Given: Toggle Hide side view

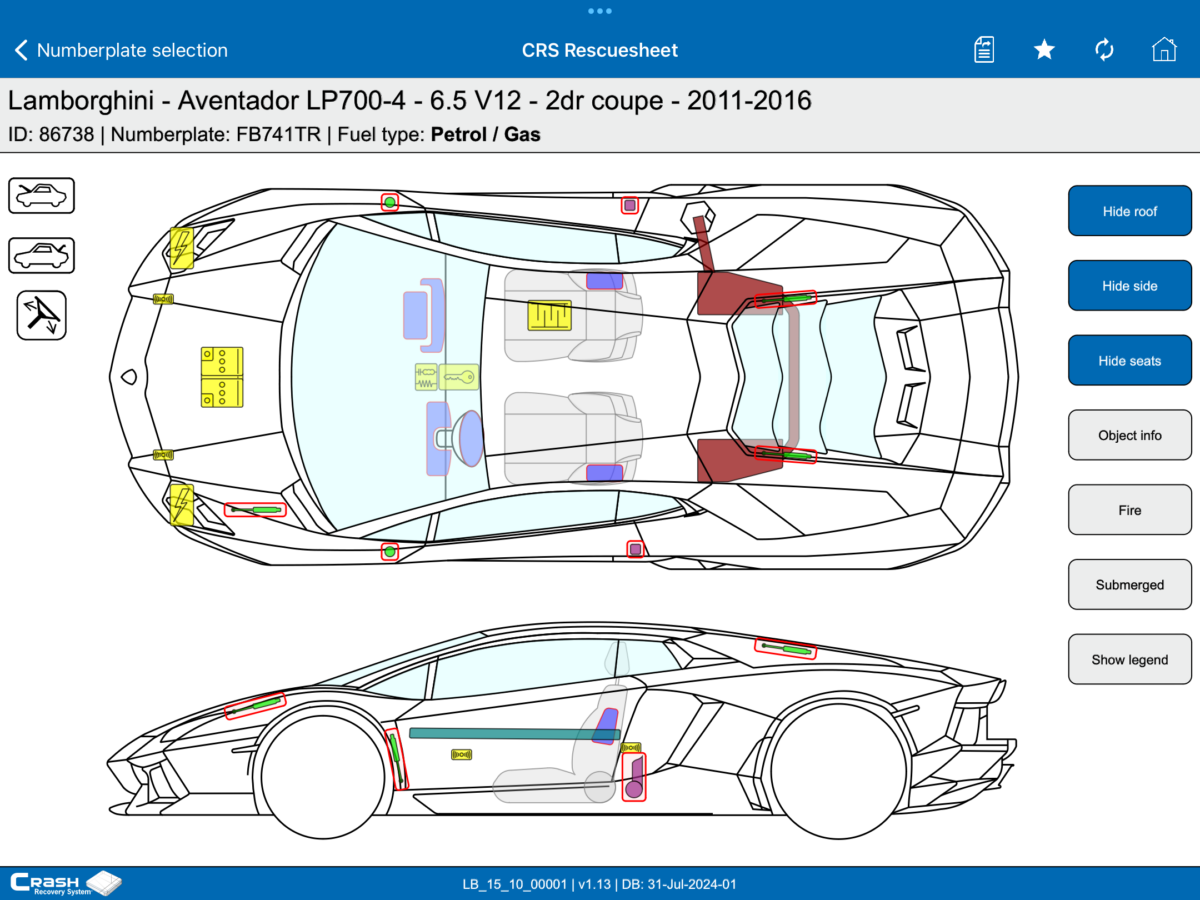Looking at the screenshot, I should pos(1130,286).
